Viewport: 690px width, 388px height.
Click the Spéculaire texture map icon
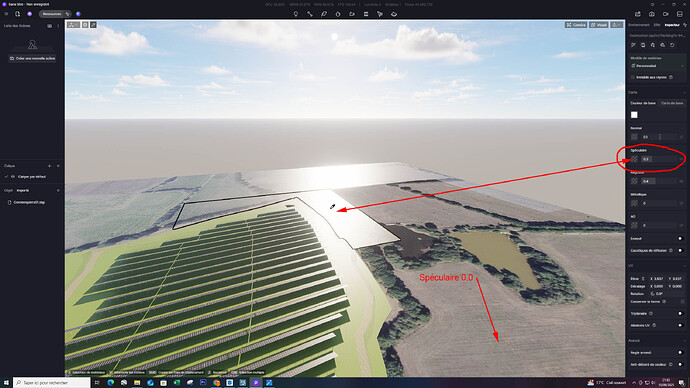coord(634,159)
